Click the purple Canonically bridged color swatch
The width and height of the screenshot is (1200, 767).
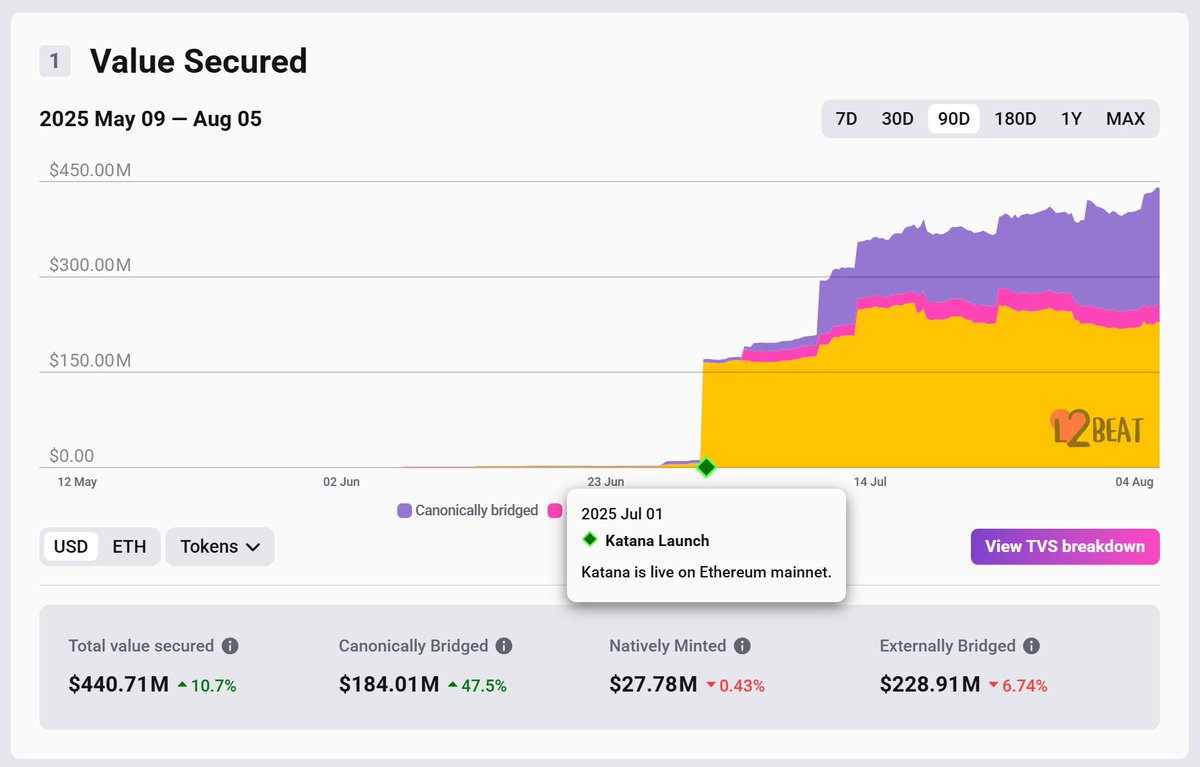[x=404, y=510]
